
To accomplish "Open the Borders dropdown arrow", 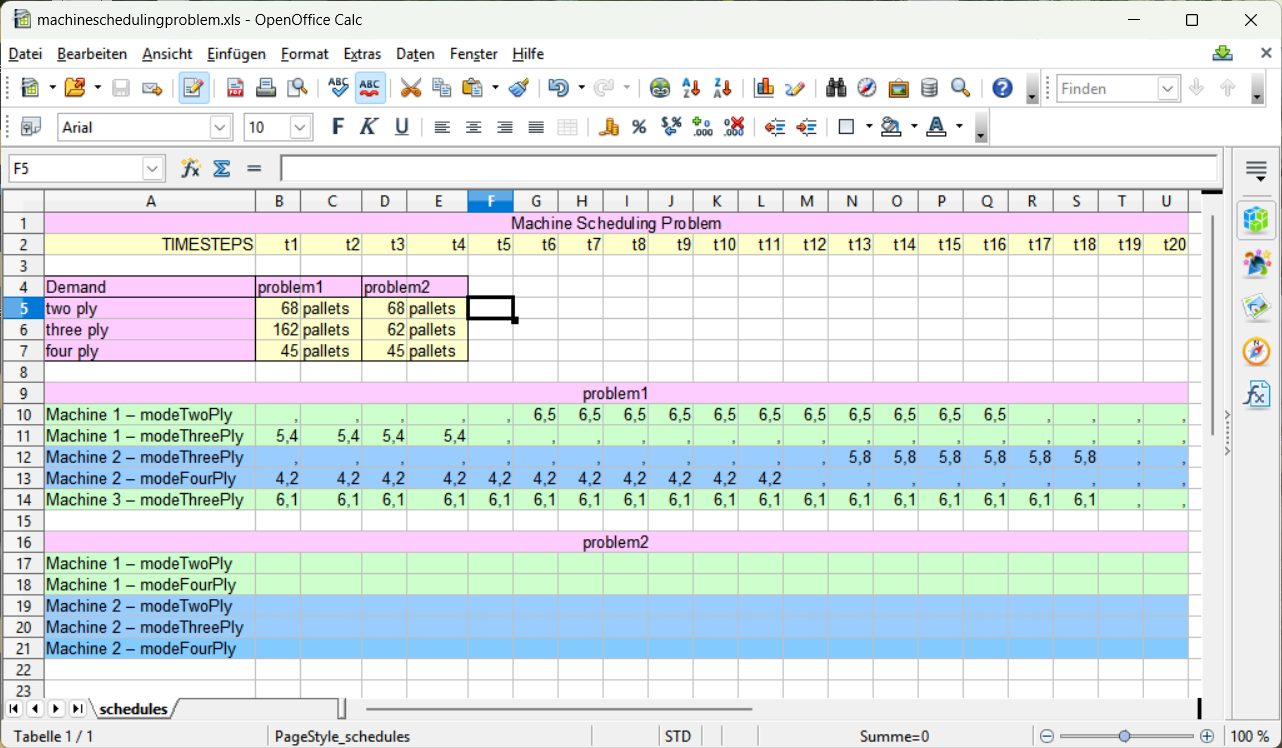I will pyautogui.click(x=869, y=127).
